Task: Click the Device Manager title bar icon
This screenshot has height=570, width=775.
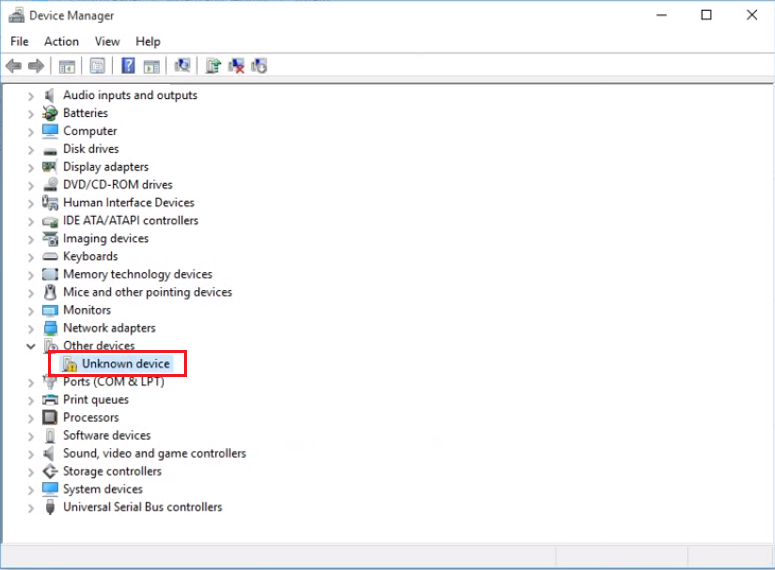Action: [16, 15]
